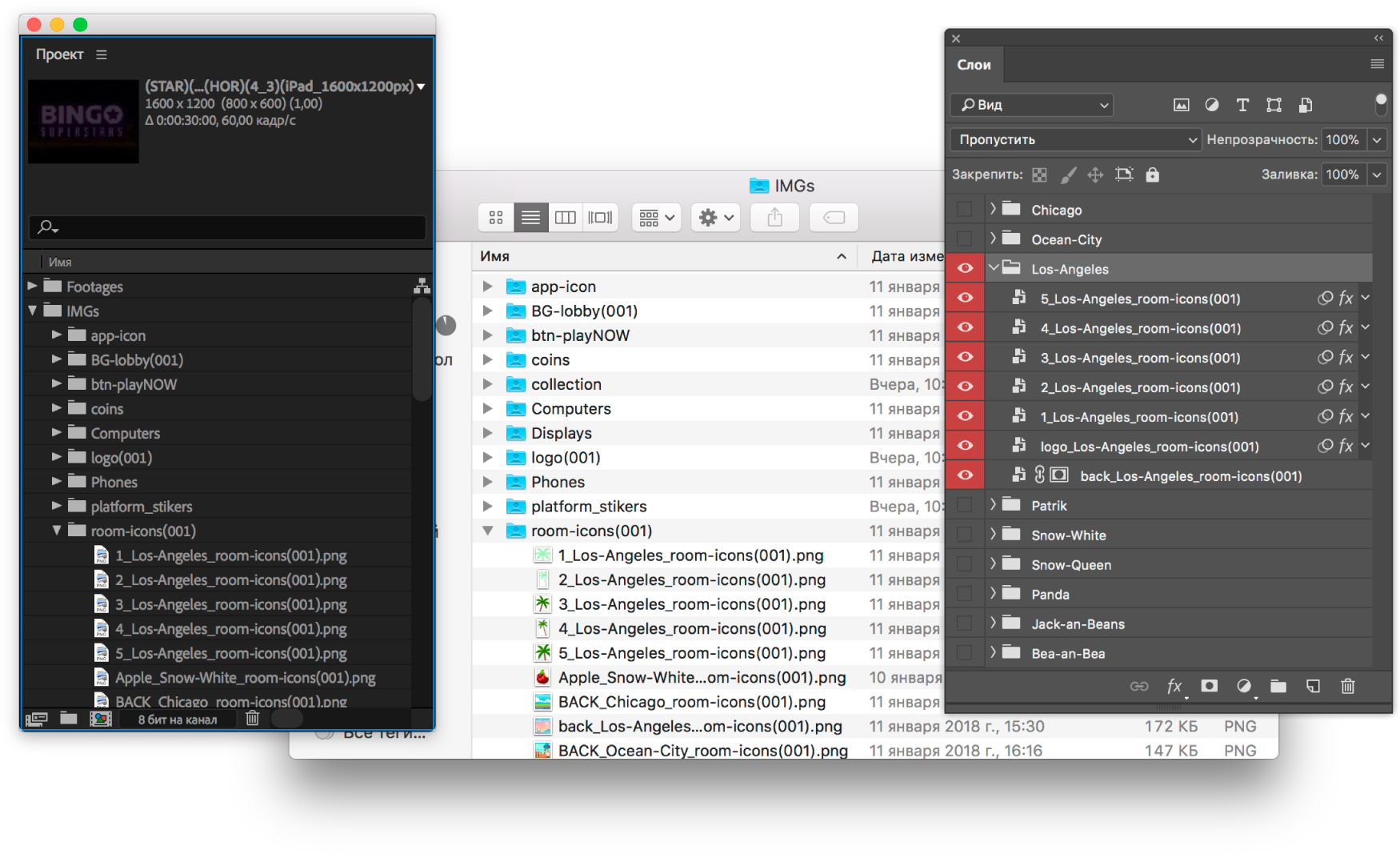Hide the Los-Angeles group

965,269
